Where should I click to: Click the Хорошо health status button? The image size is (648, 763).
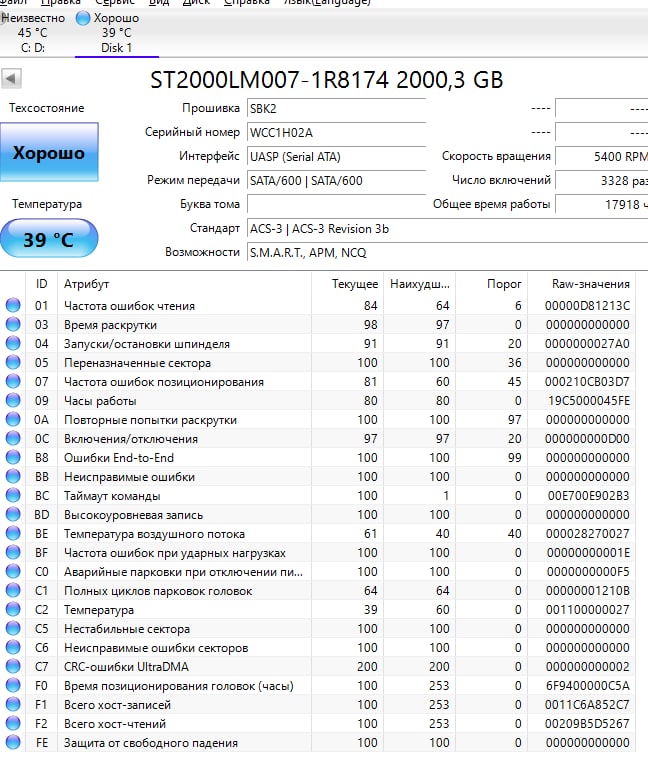[49, 152]
